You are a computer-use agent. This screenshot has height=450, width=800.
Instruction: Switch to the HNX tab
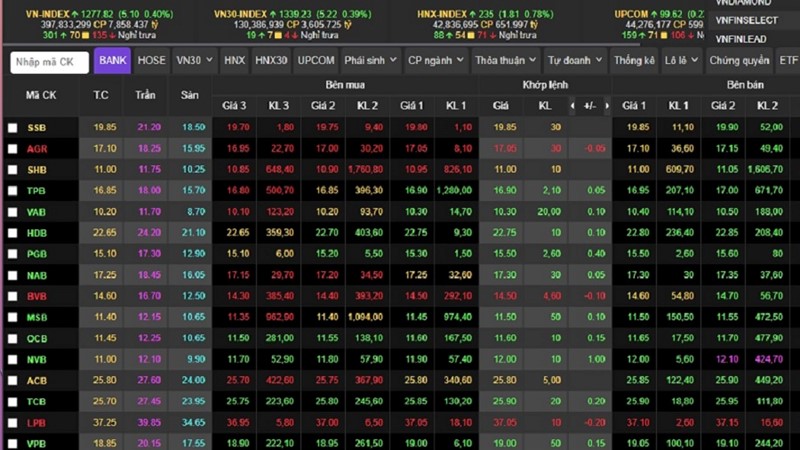[x=235, y=60]
